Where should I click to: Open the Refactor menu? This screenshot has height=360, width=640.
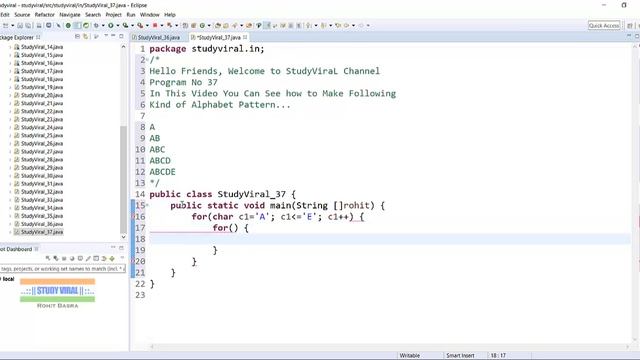(x=44, y=15)
